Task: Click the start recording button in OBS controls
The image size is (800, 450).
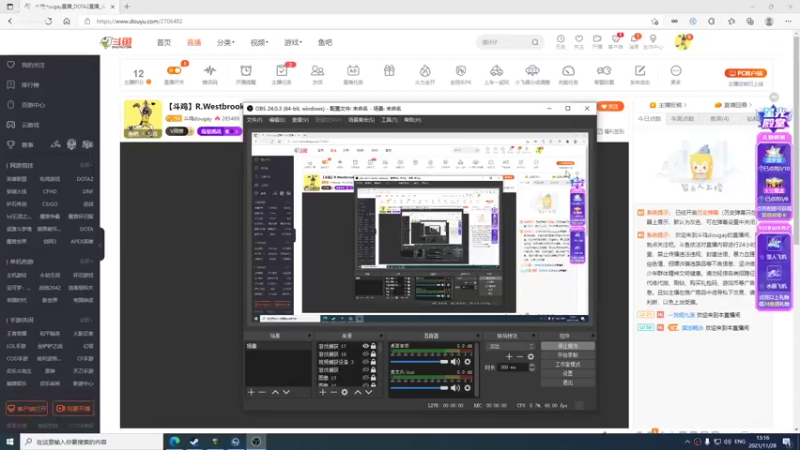Action: [x=567, y=355]
